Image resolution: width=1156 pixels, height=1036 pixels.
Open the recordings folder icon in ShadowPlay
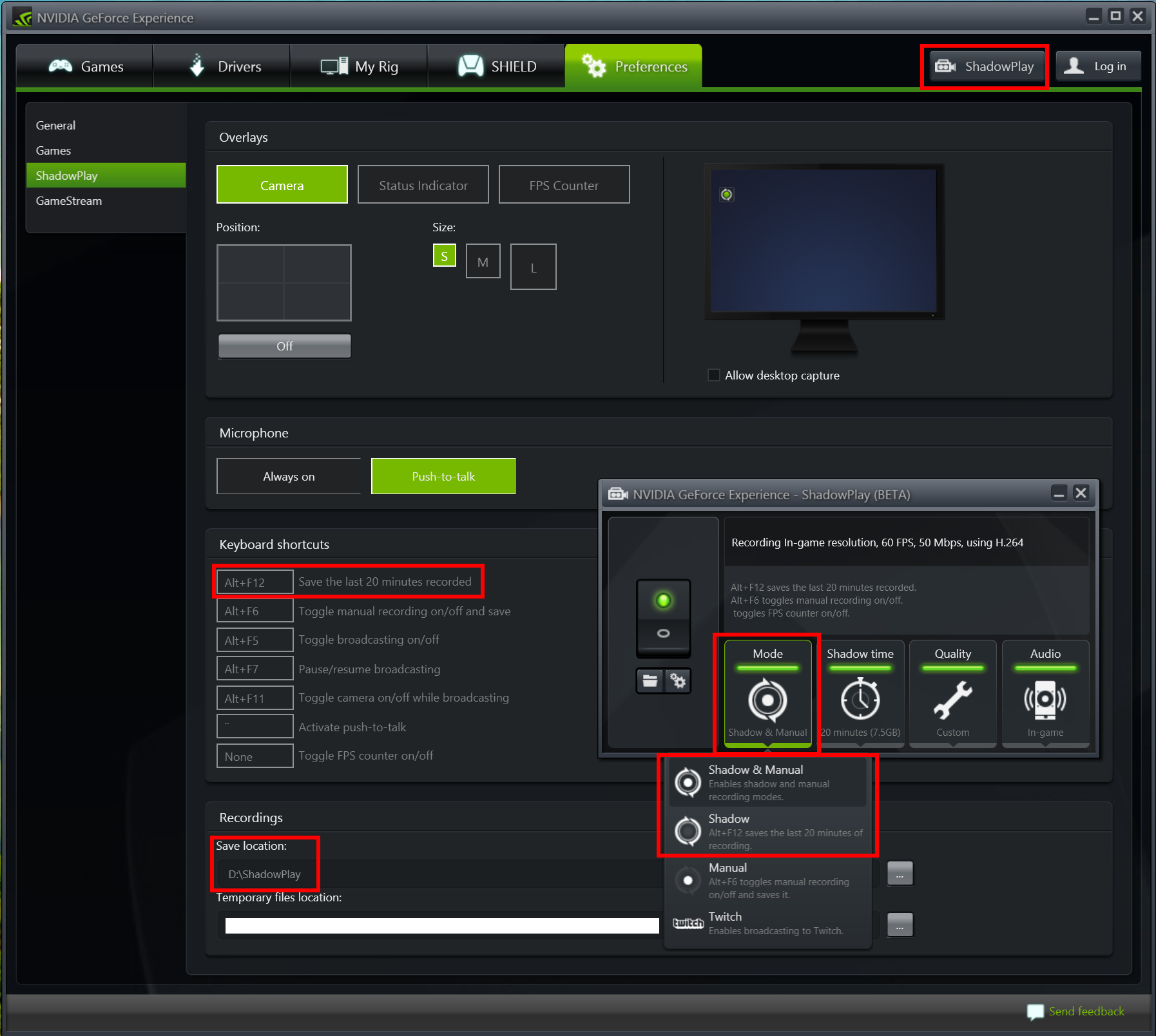(650, 680)
